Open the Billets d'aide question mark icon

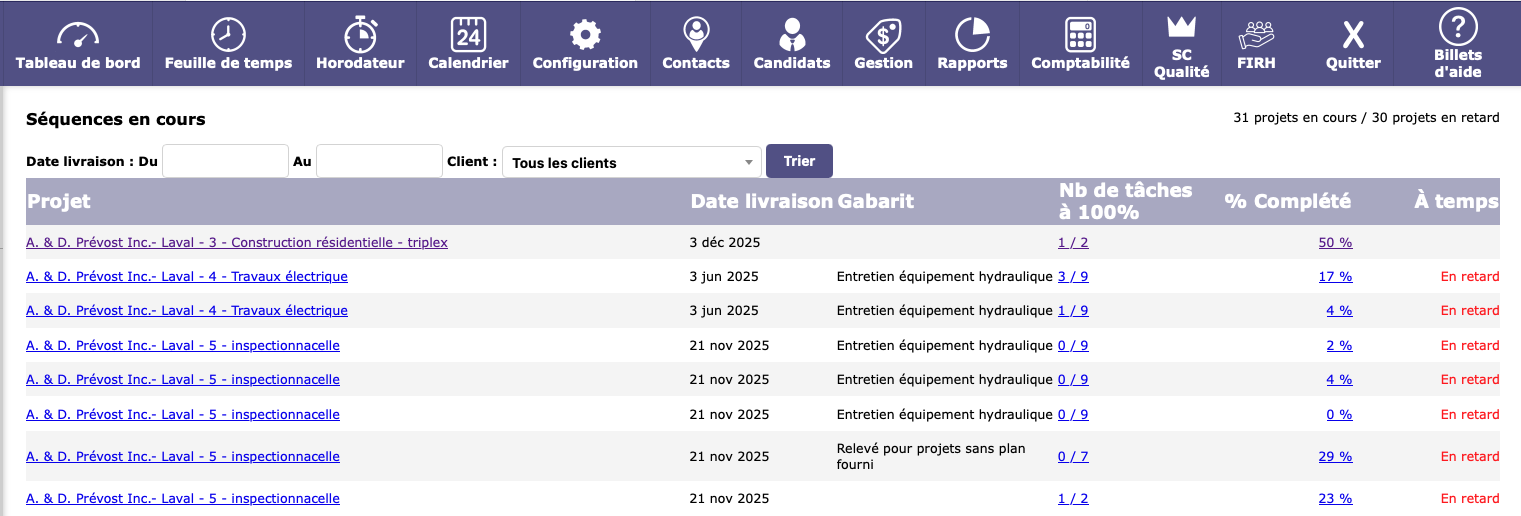1457,25
